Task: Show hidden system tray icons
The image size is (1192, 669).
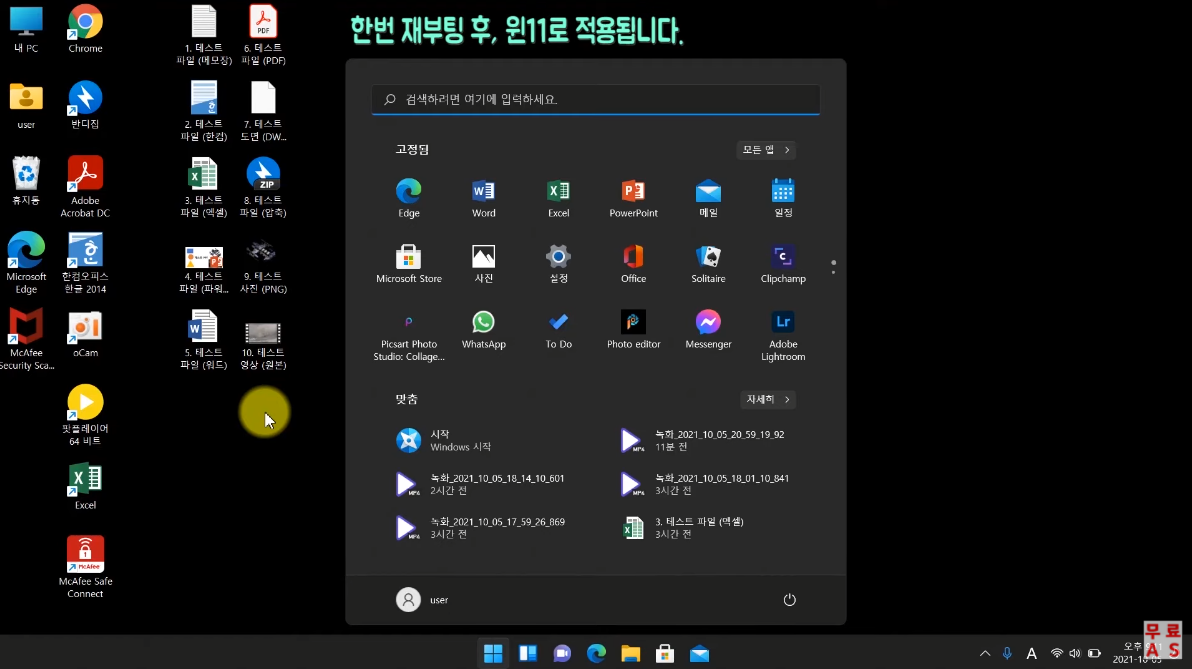Action: (x=984, y=653)
